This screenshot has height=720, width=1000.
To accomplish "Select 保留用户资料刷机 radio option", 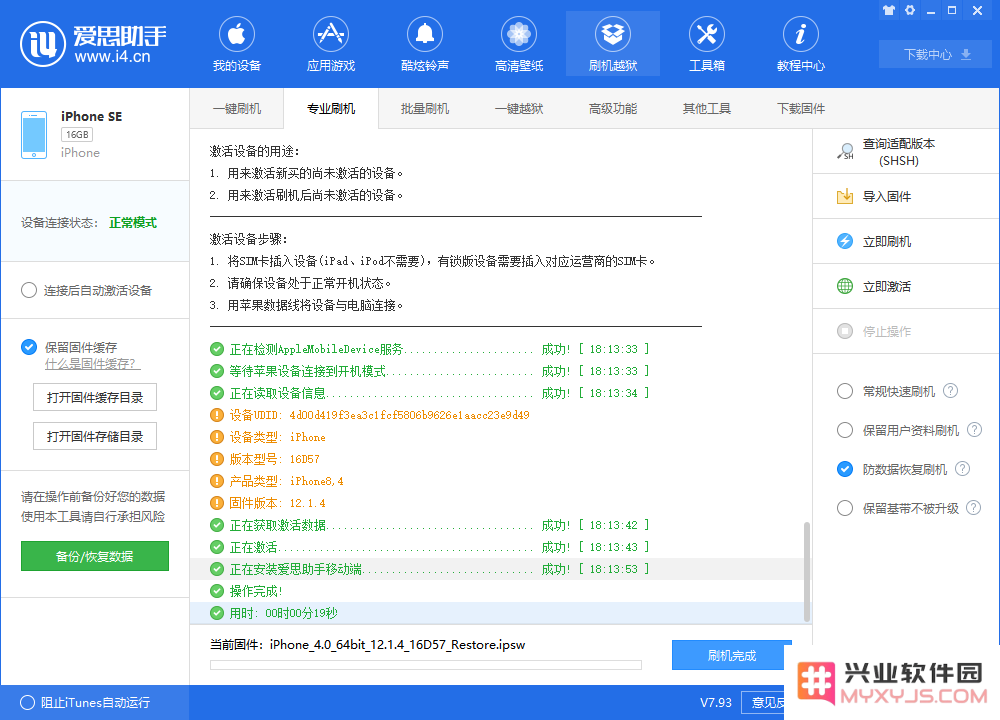I will (845, 430).
